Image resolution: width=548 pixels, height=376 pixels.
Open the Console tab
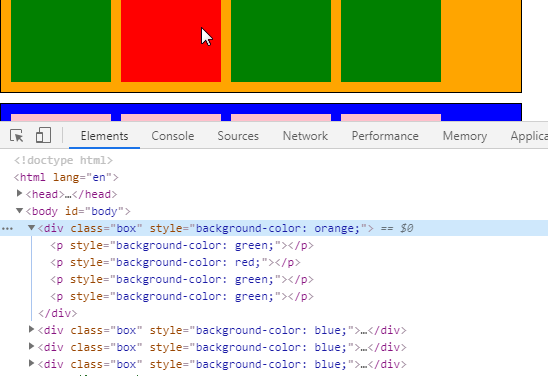173,136
